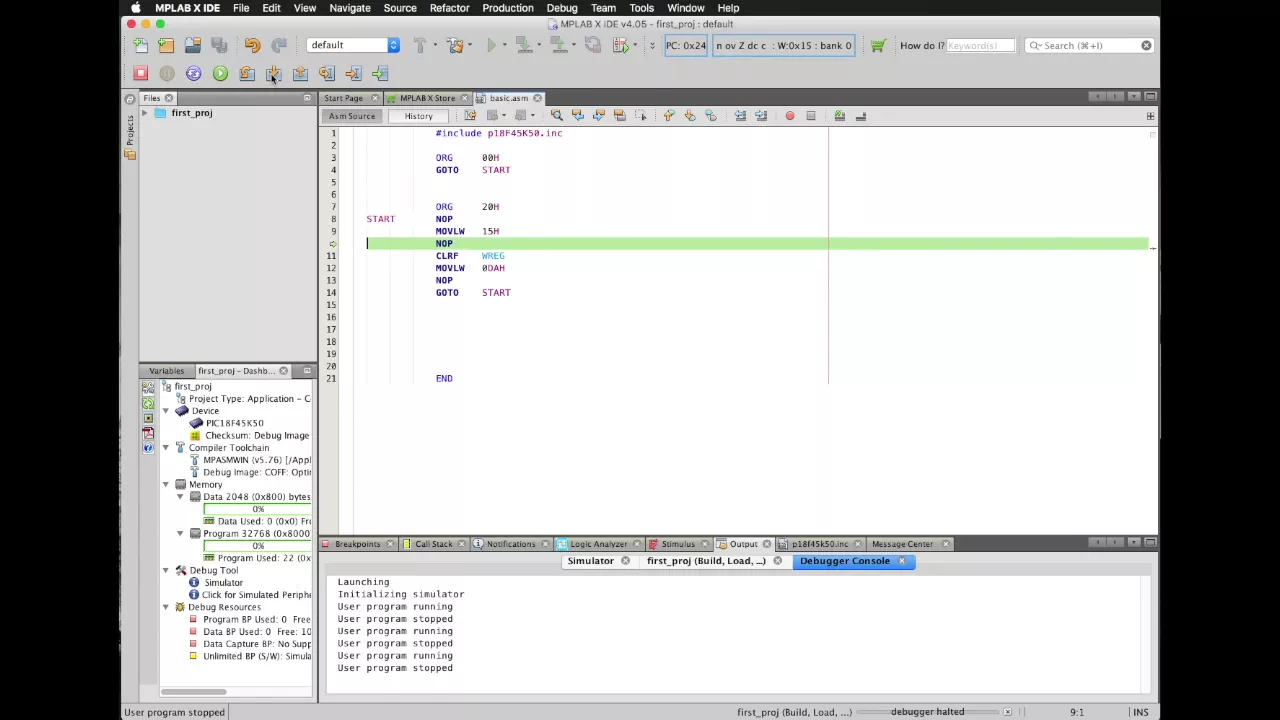The image size is (1280, 720).
Task: Open the Build Project dropdown arrow
Action: click(434, 45)
